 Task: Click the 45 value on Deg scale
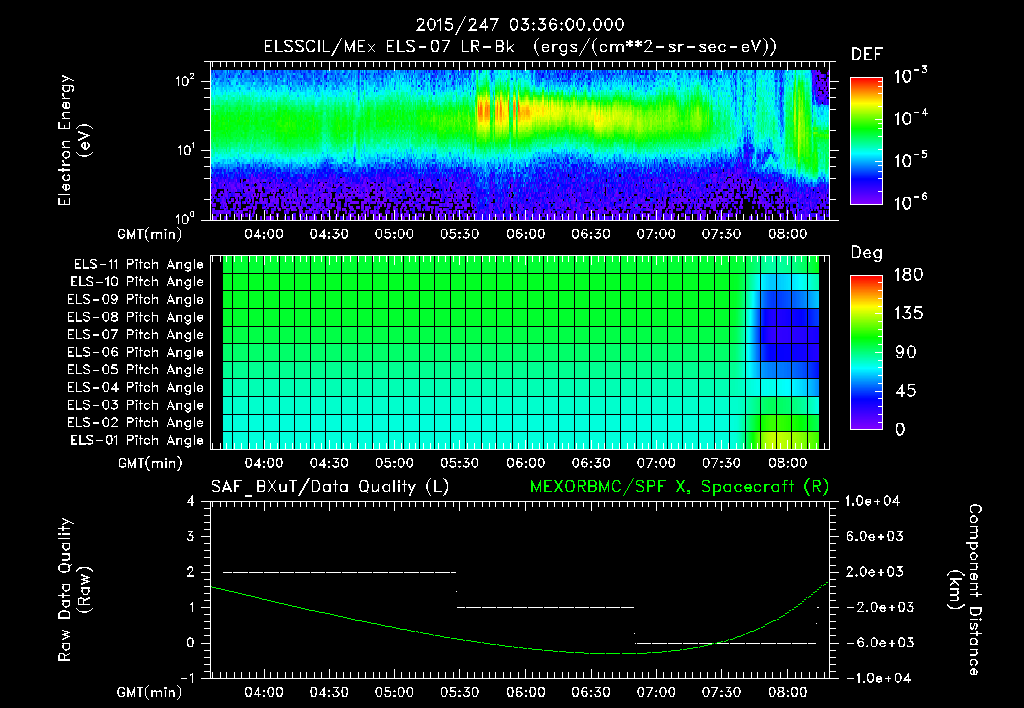tap(906, 391)
